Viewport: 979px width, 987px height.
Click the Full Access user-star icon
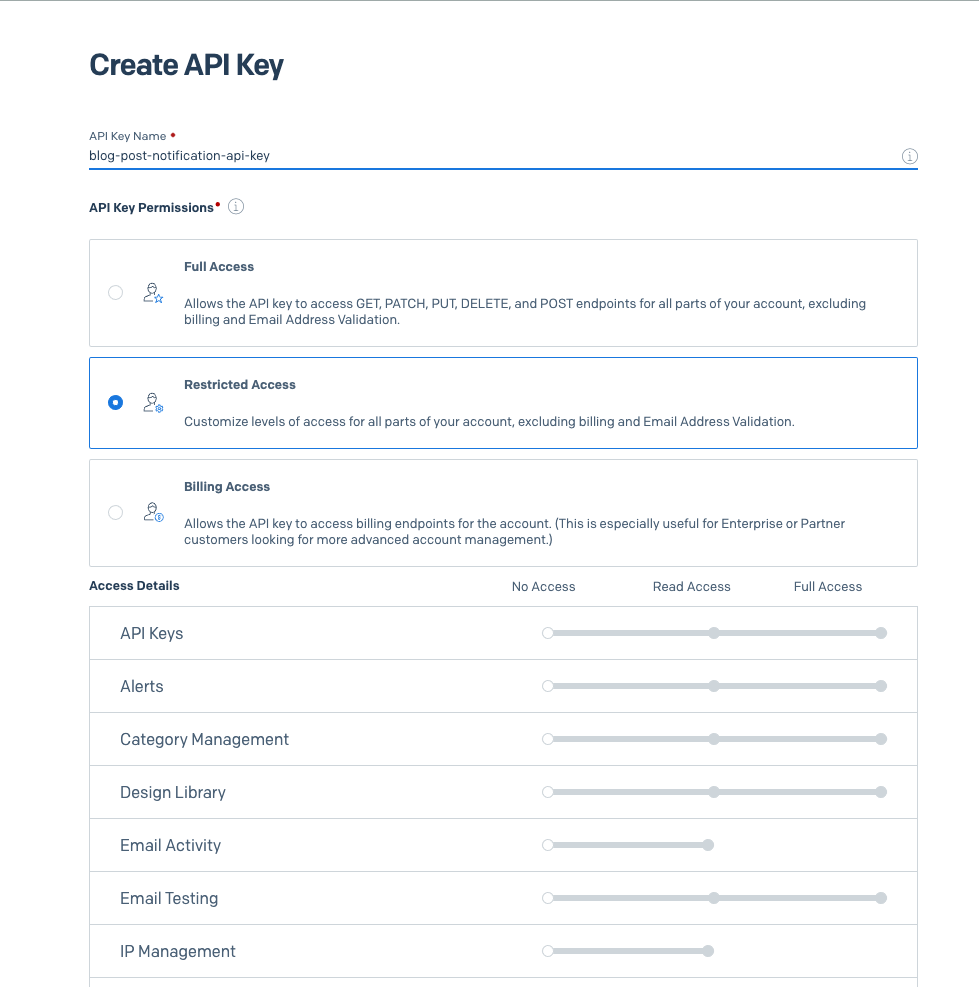click(x=153, y=293)
